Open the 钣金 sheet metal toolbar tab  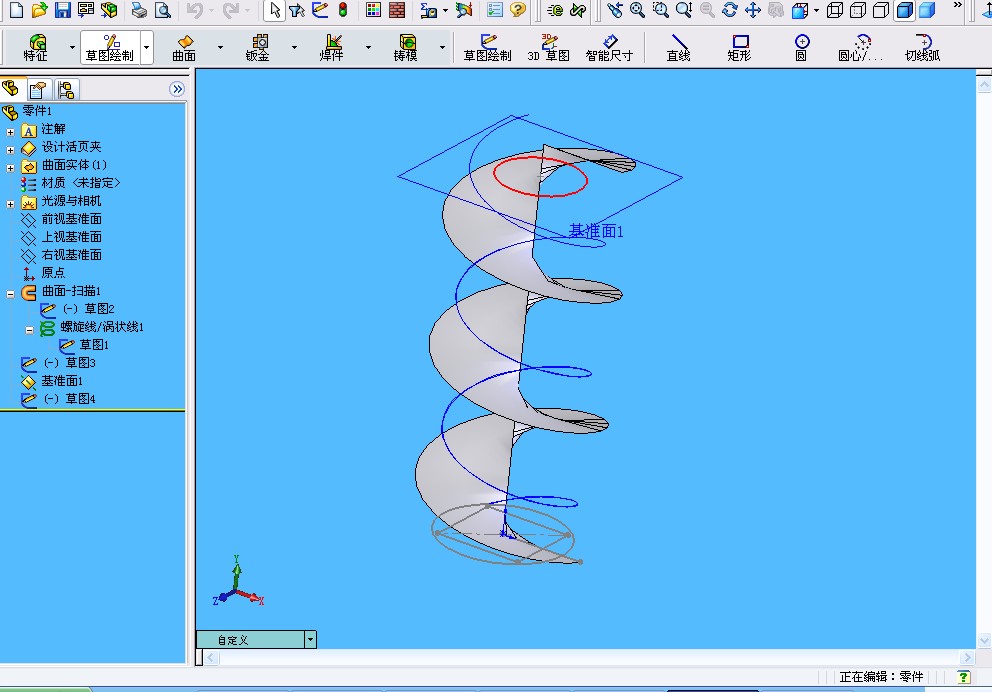pos(258,47)
